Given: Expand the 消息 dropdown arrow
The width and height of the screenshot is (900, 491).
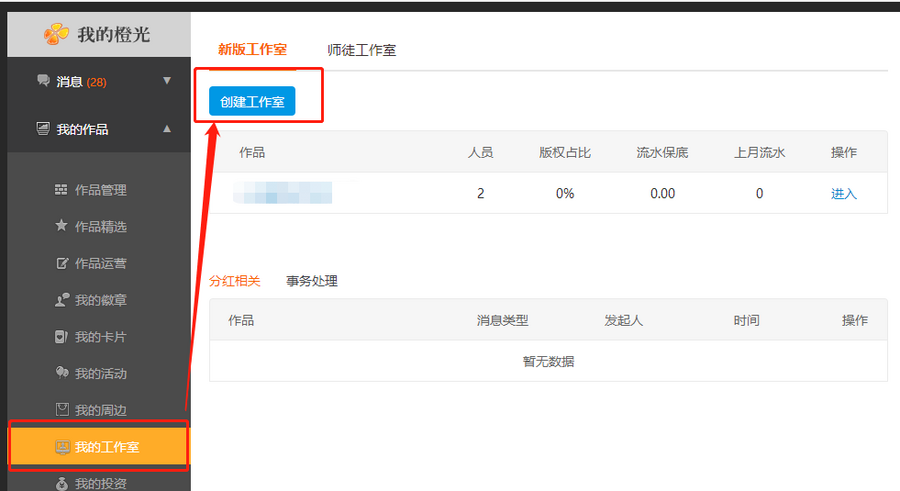Looking at the screenshot, I should 167,81.
